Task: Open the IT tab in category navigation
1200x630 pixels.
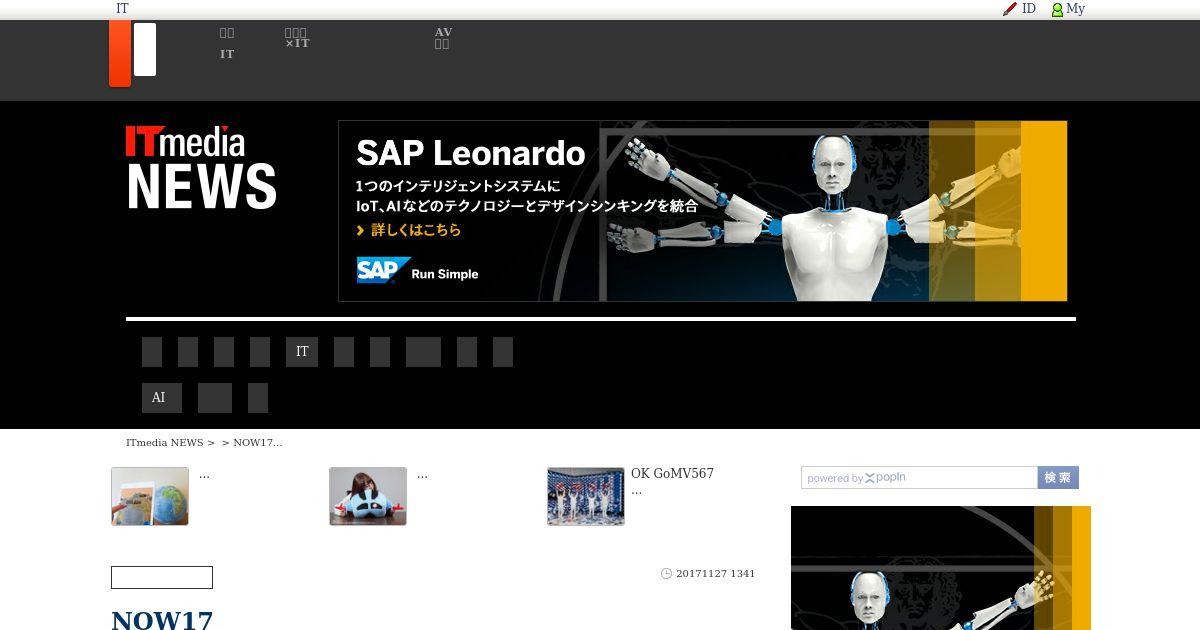Action: [x=302, y=352]
